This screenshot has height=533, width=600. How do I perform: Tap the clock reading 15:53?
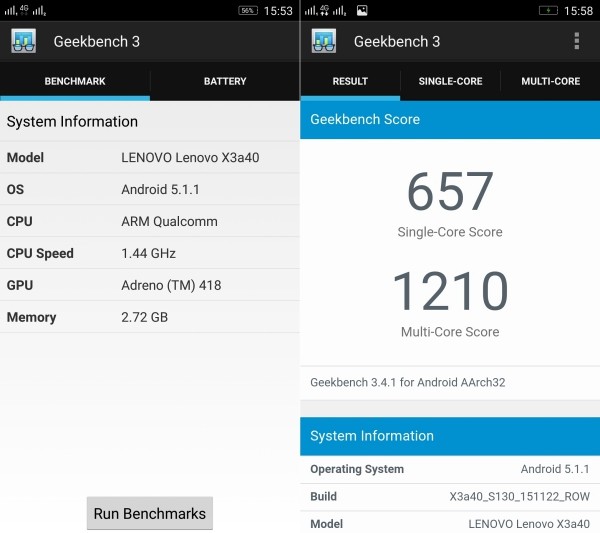278,11
